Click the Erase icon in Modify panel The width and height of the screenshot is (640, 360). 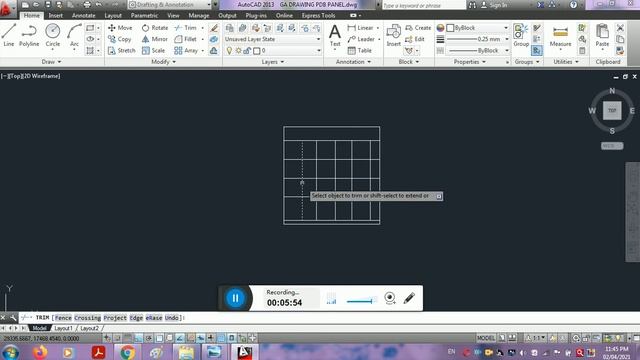click(214, 28)
